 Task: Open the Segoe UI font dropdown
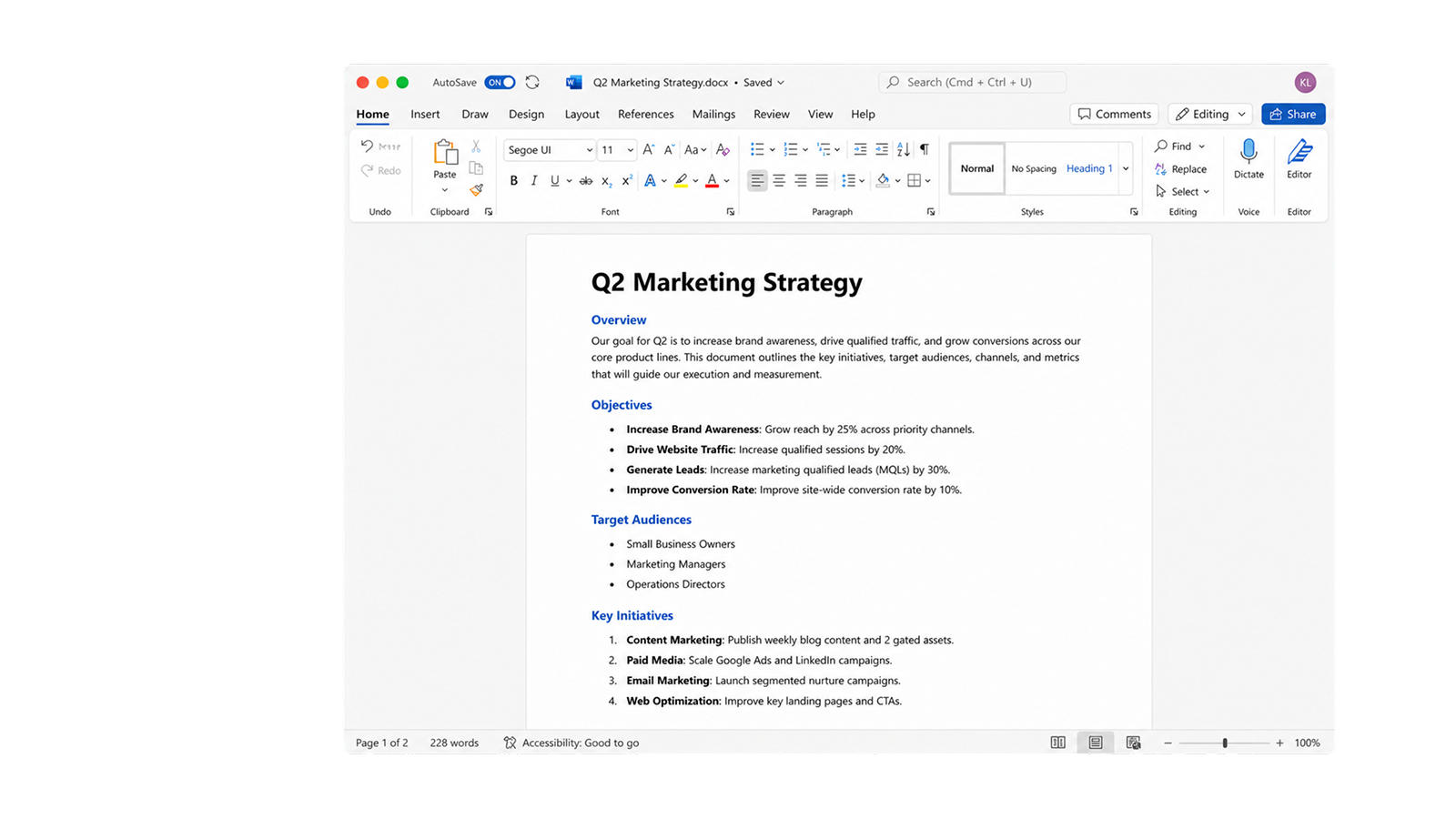pyautogui.click(x=550, y=150)
